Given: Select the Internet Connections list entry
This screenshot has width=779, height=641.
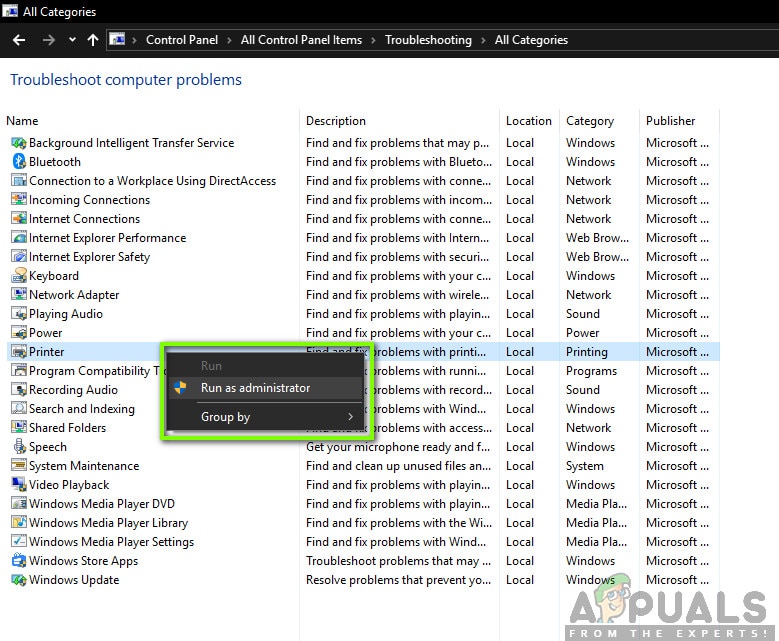Looking at the screenshot, I should point(84,219).
